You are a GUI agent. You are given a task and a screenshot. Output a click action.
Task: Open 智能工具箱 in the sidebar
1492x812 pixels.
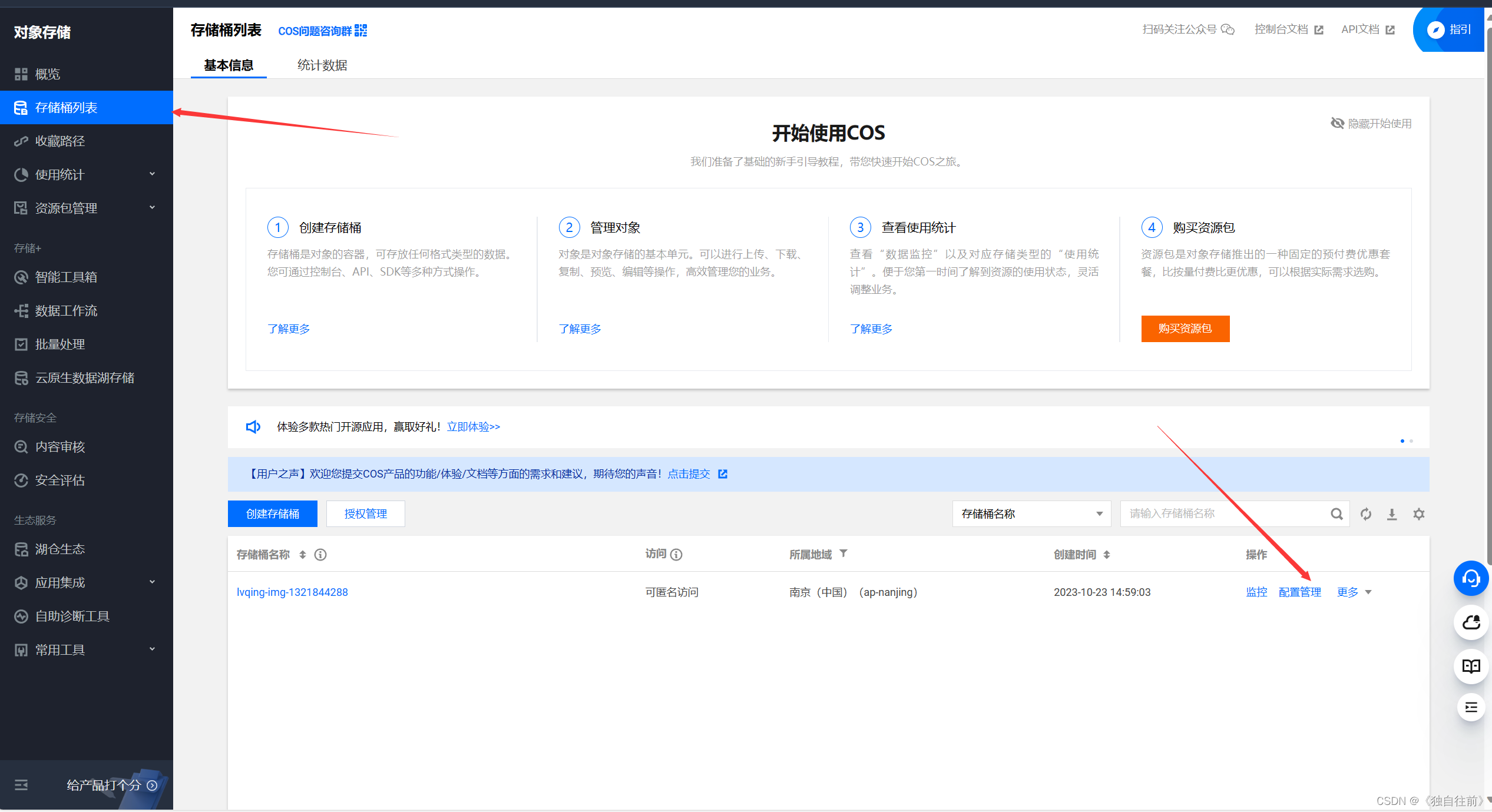point(66,277)
